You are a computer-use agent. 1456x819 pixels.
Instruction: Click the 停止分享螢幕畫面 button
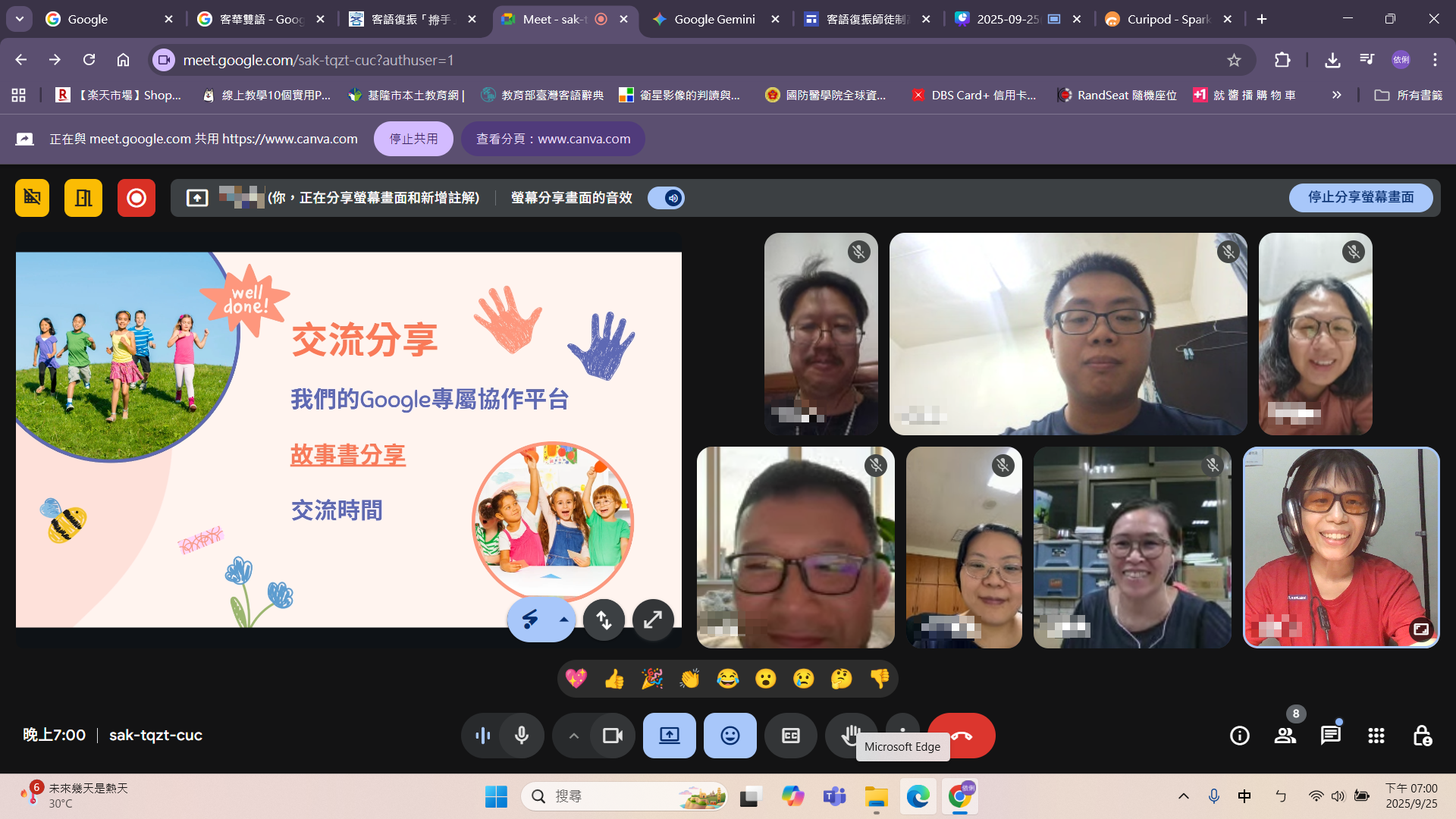coord(1360,197)
